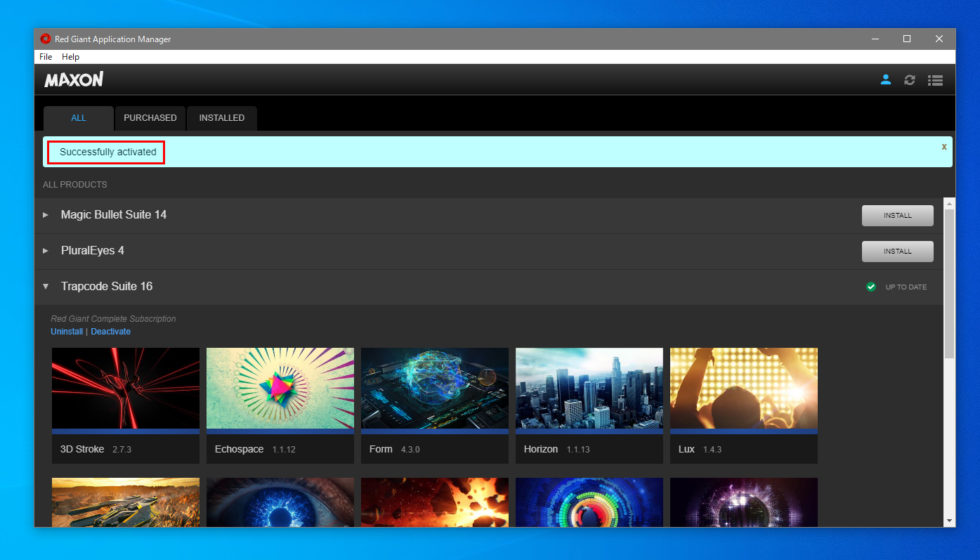Screen dimensions: 980x560
Task: Select the Echospace thumbnail
Action: [x=280, y=389]
